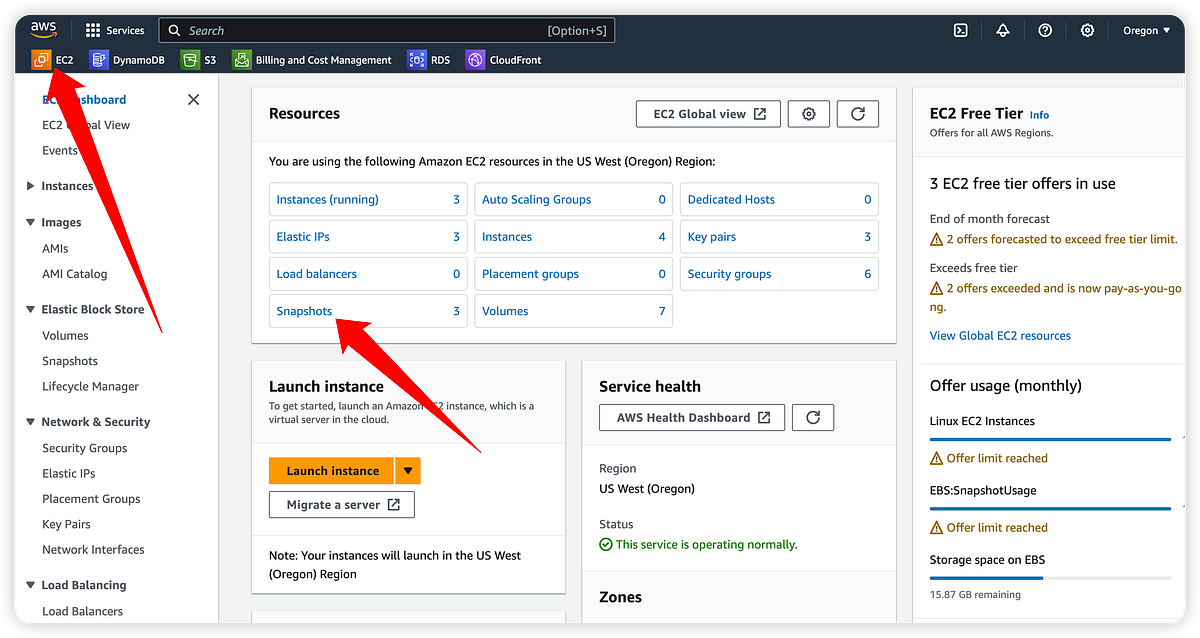
Task: Open RDS from the favorites bar
Action: [428, 60]
